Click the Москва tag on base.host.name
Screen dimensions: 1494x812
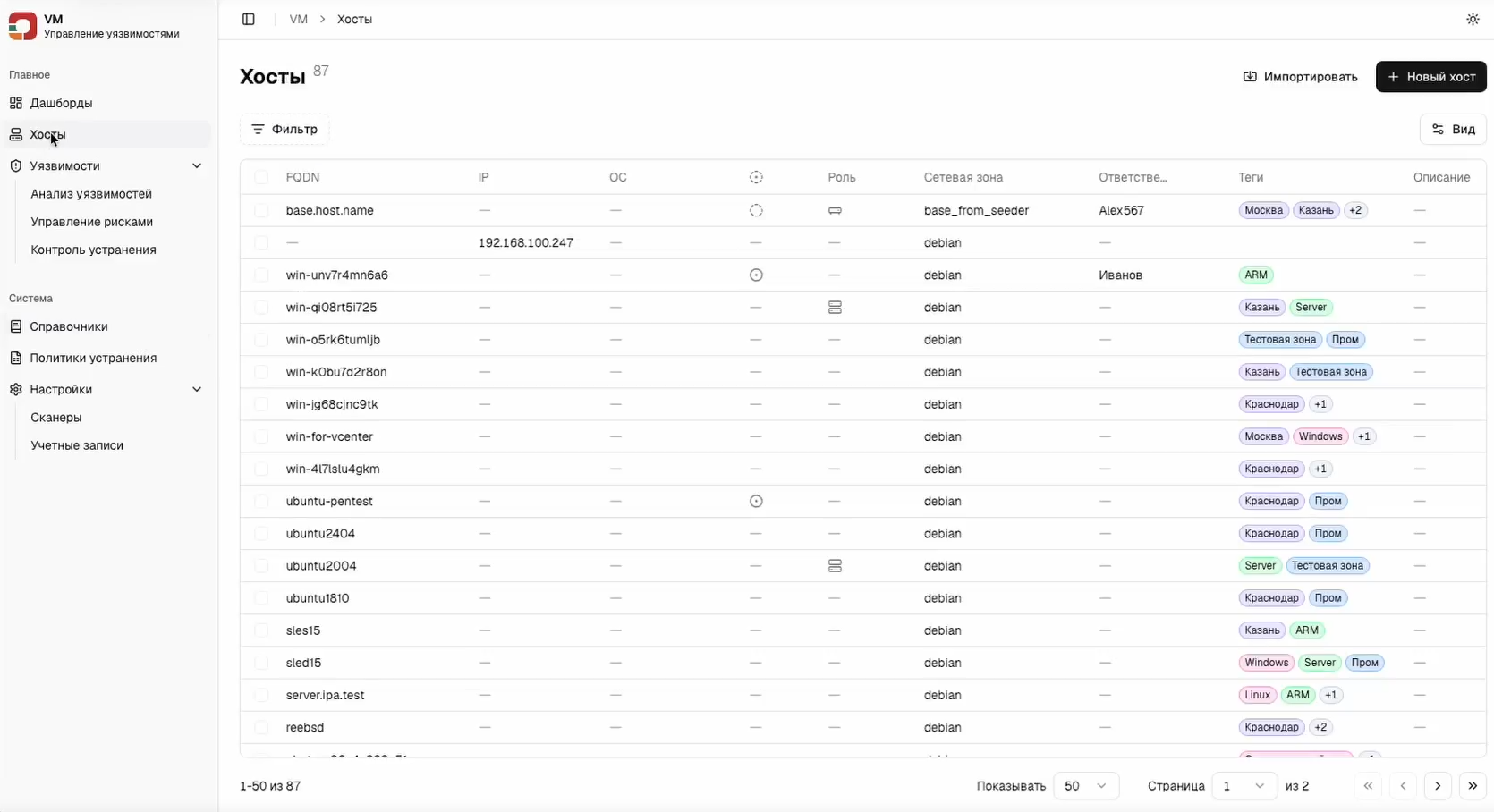click(1263, 211)
